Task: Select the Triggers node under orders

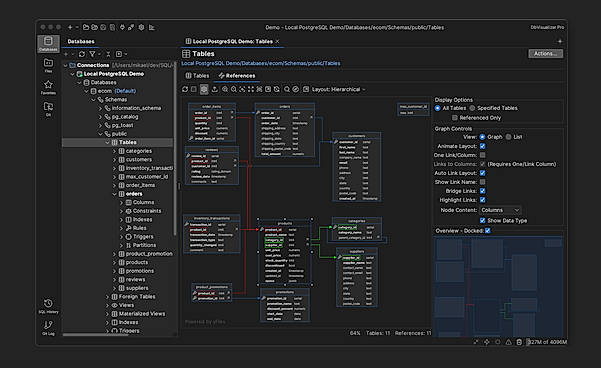Action: point(143,237)
